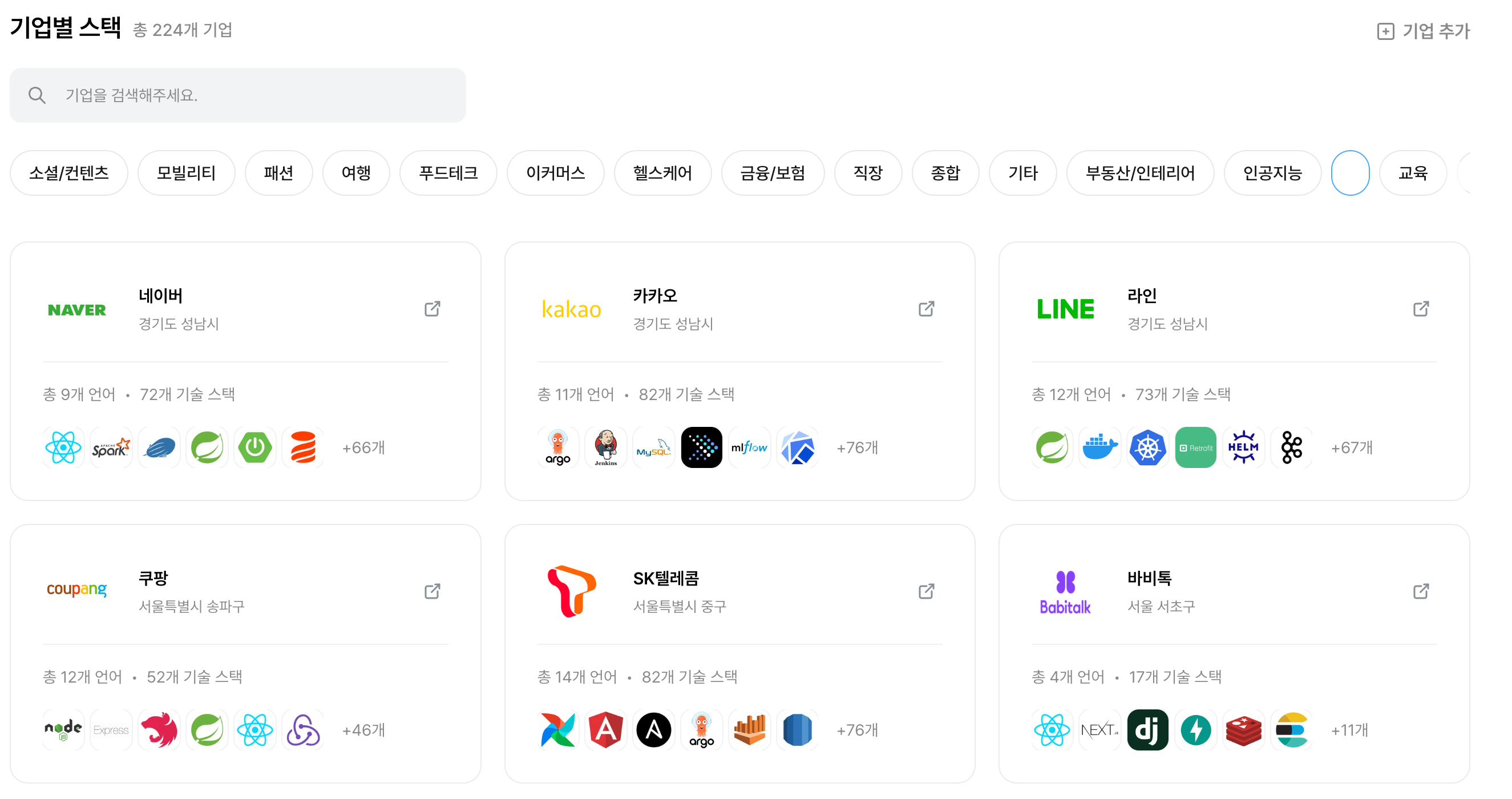
Task: Focus the company search input field
Action: tap(238, 95)
